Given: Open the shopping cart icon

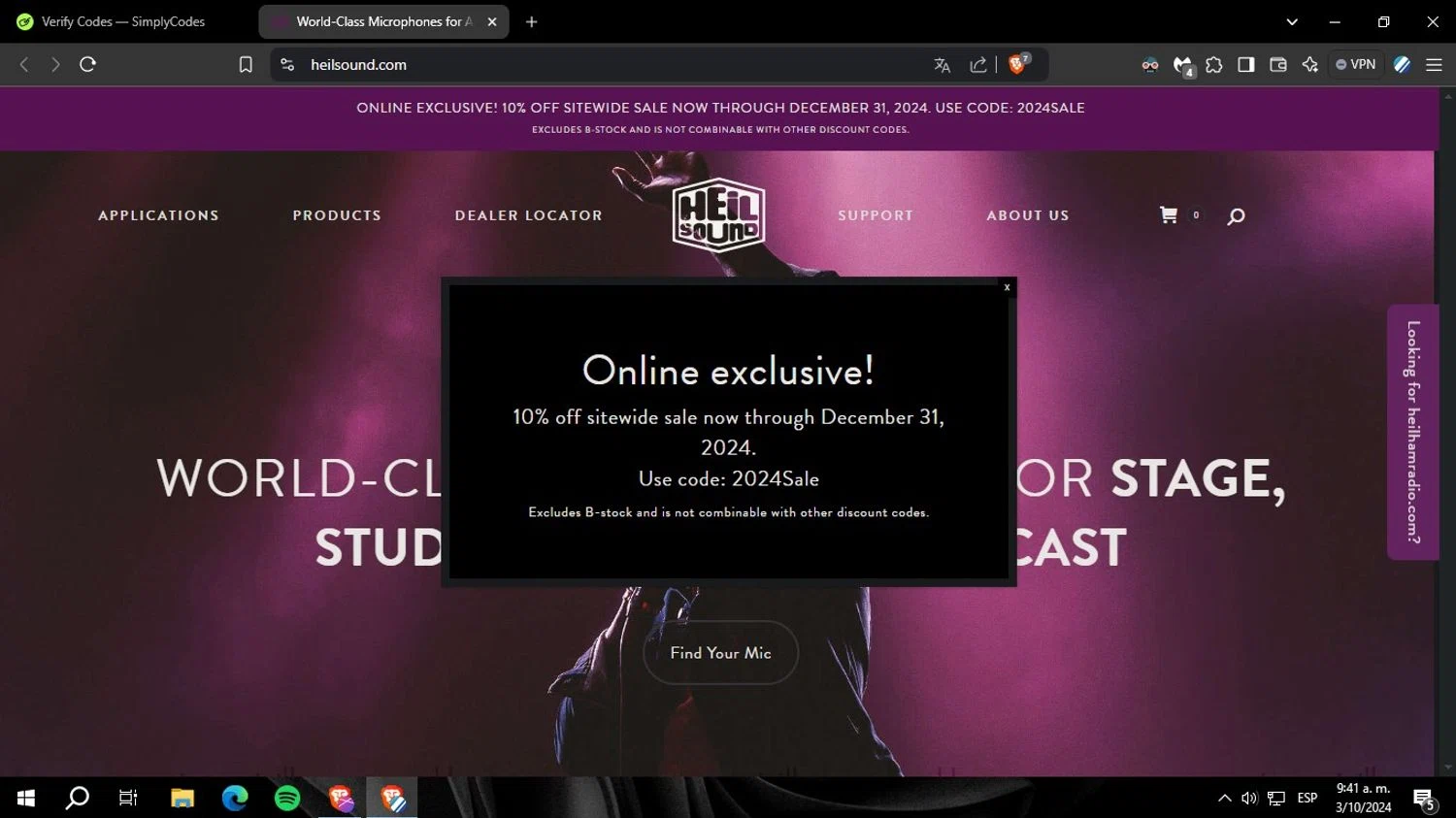Looking at the screenshot, I should pos(1169,215).
